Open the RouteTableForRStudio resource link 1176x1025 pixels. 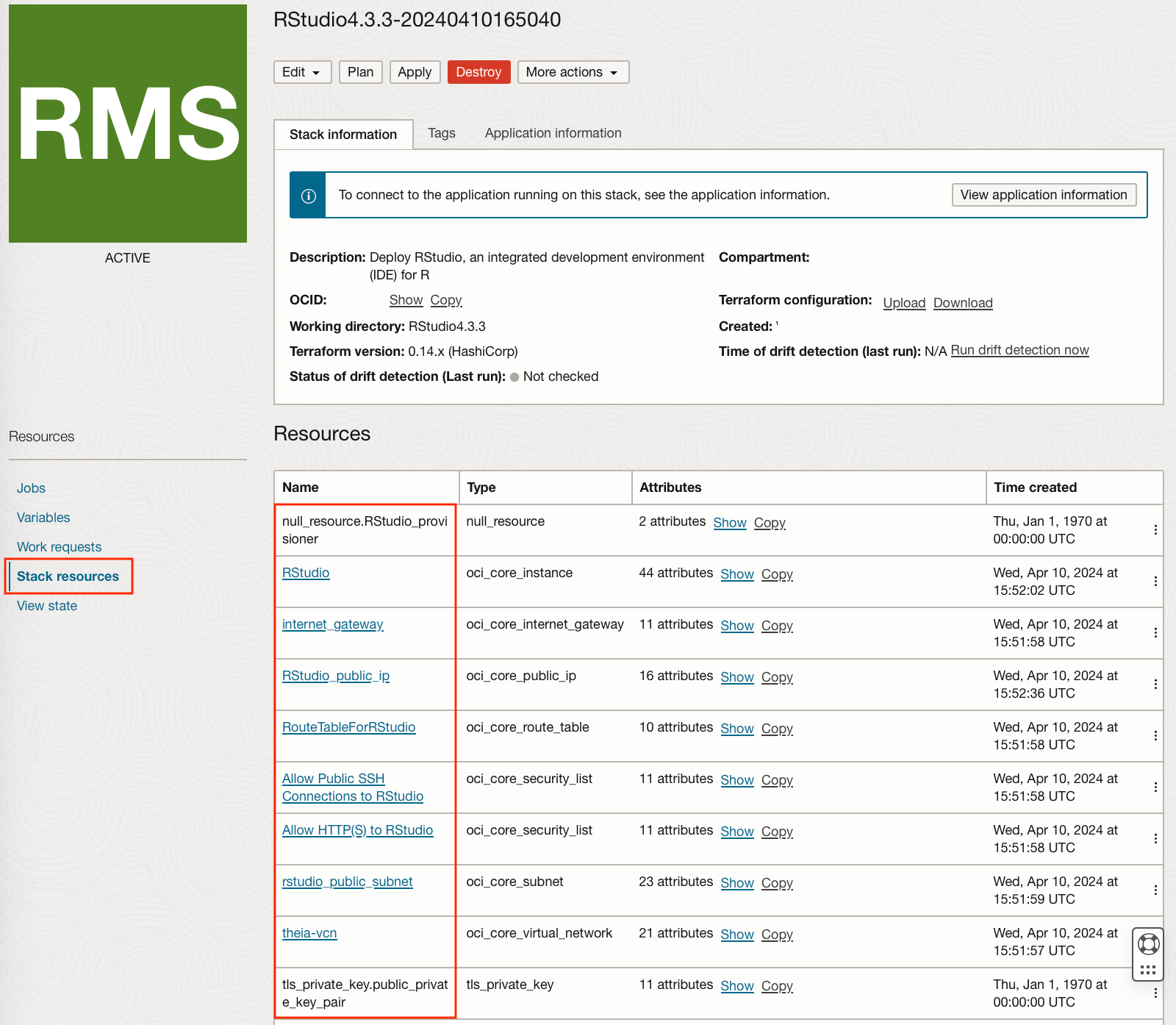point(349,727)
